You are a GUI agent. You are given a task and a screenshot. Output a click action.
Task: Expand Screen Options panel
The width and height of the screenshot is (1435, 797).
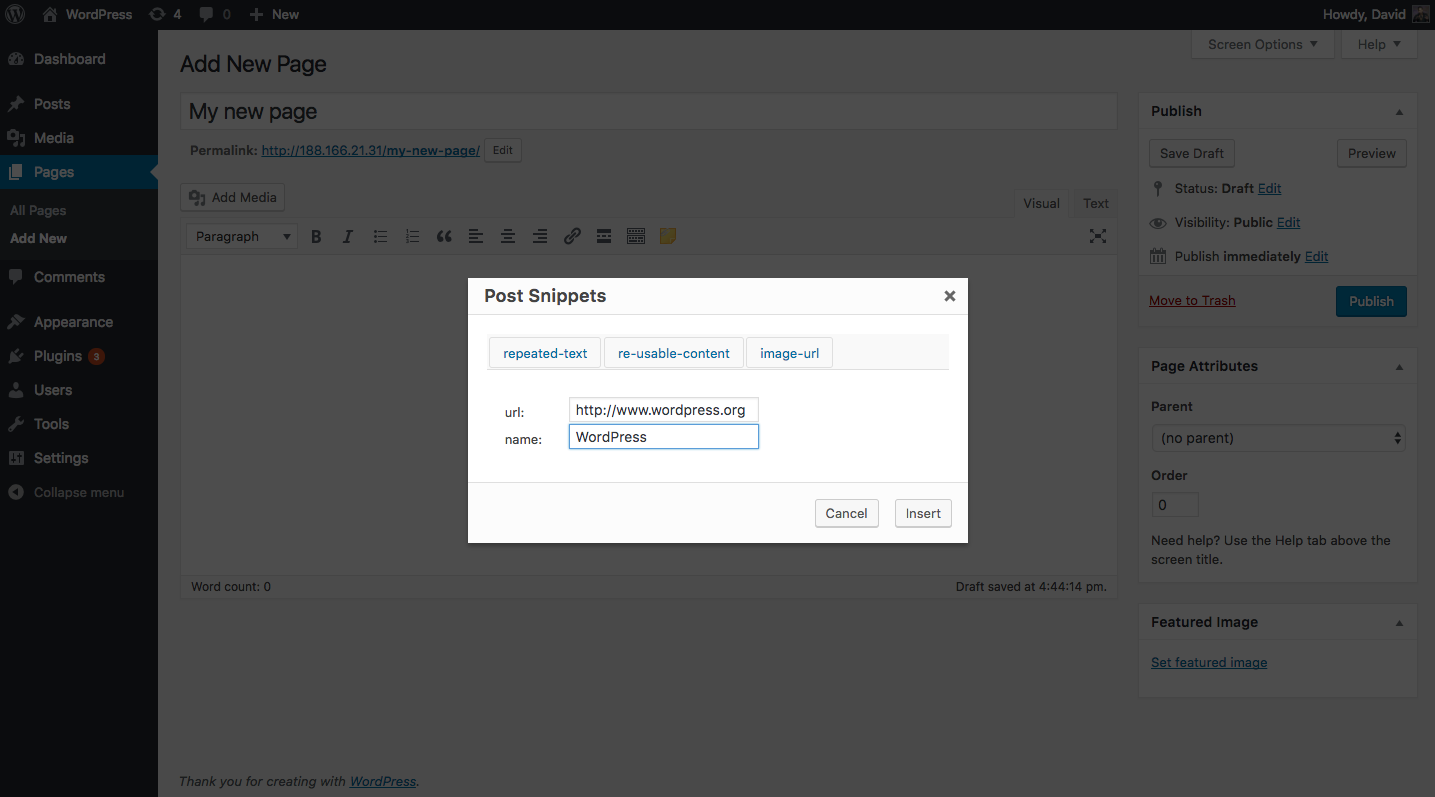[x=1263, y=44]
